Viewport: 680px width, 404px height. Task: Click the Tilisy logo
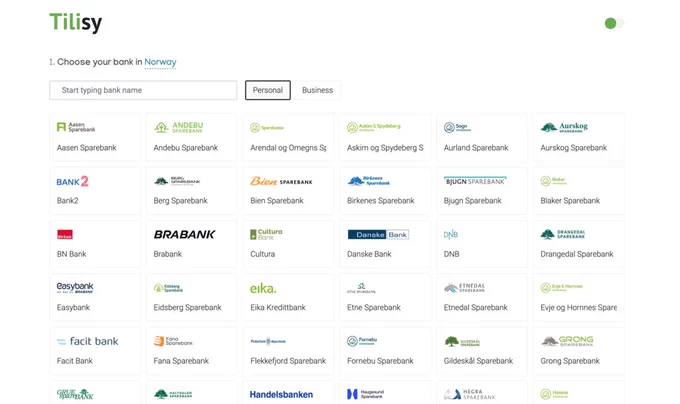(x=76, y=23)
